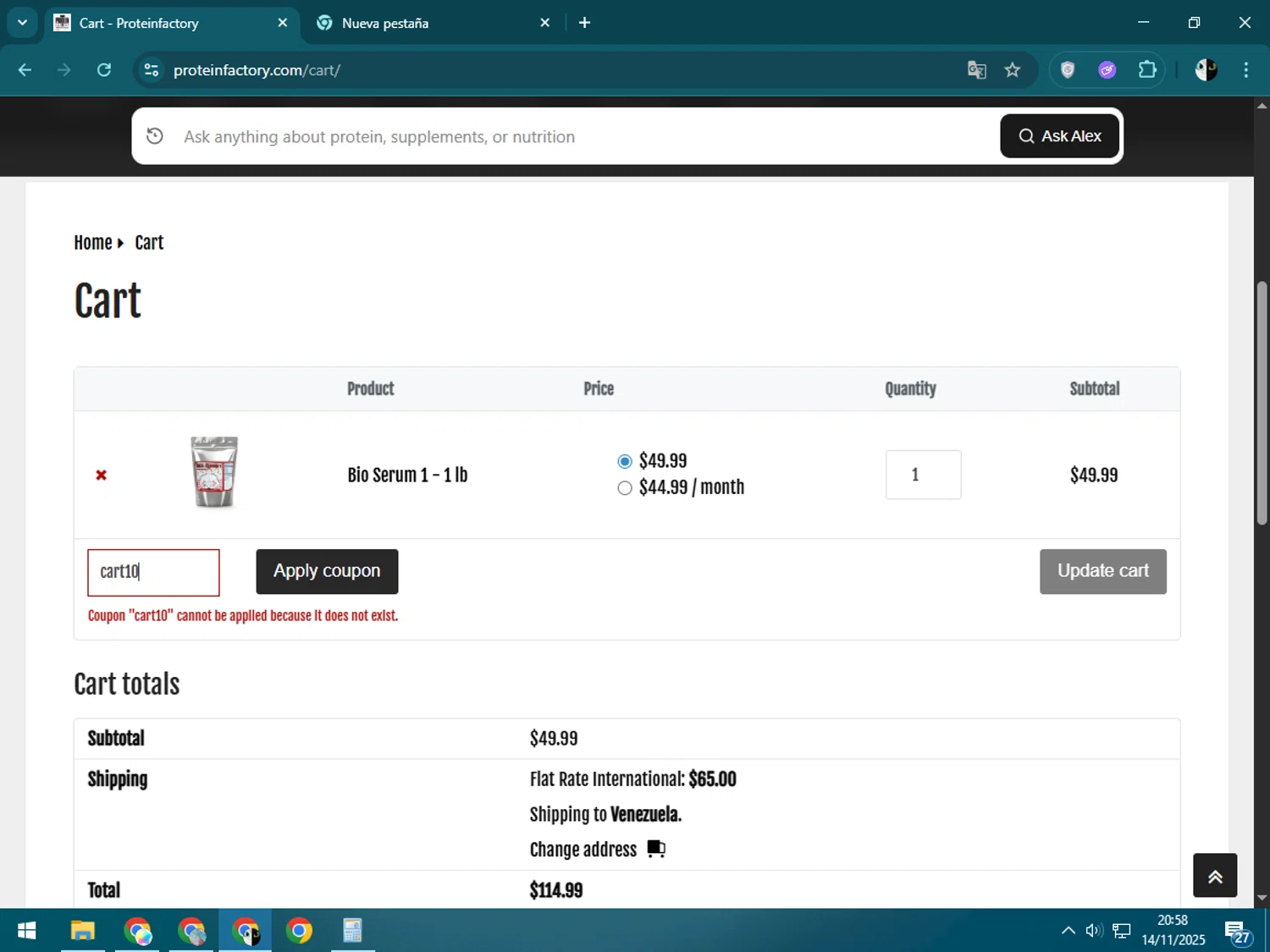Click the search history icon
This screenshot has height=952, width=1270.
coord(155,136)
